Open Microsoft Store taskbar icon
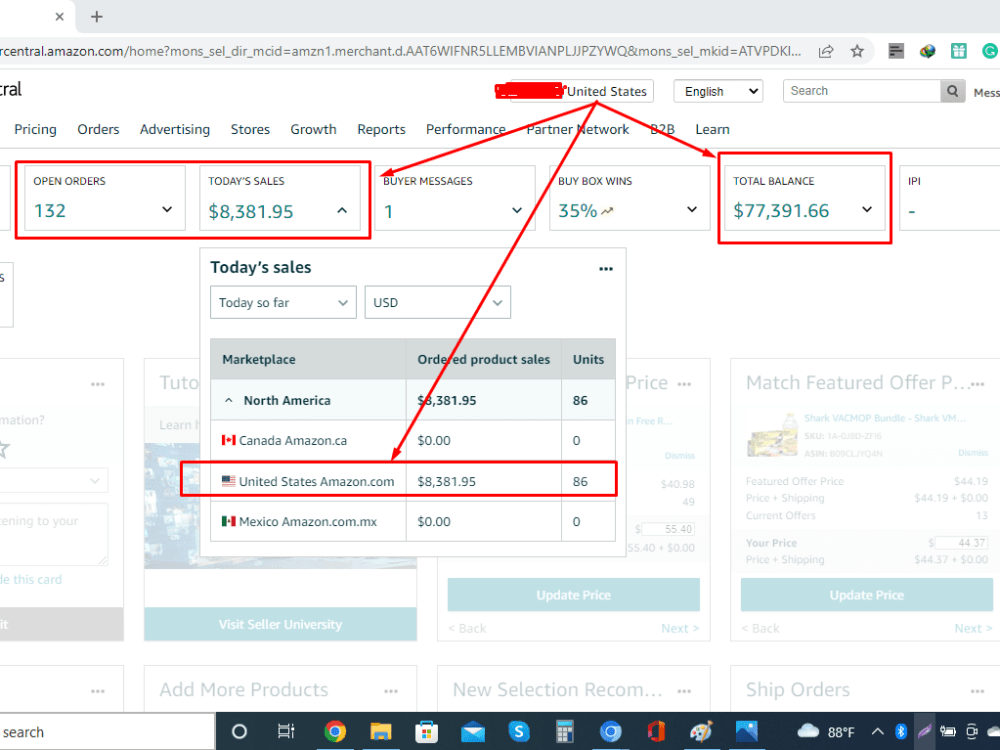This screenshot has width=1000, height=750. pos(427,732)
